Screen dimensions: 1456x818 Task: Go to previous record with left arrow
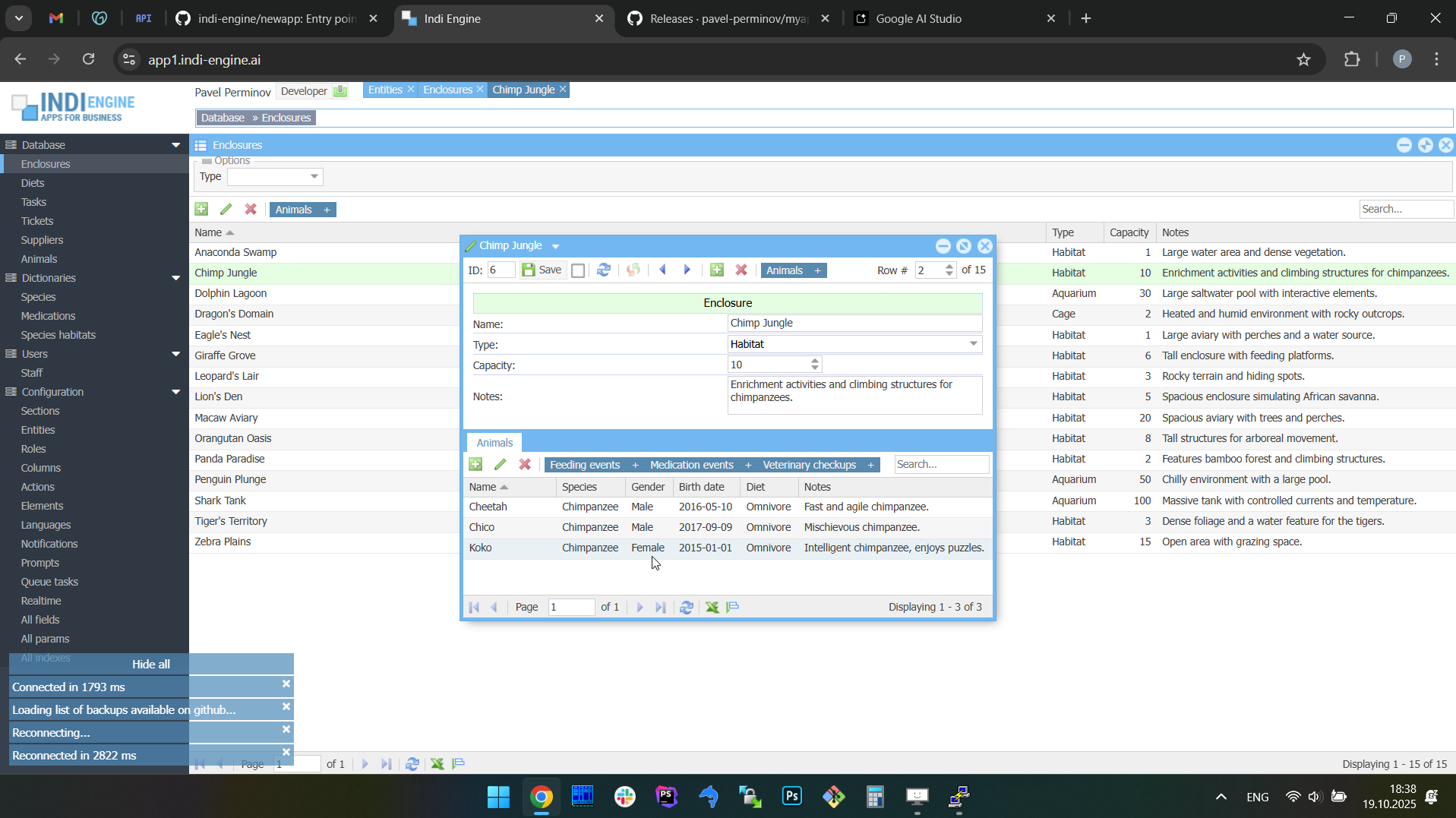click(x=662, y=270)
